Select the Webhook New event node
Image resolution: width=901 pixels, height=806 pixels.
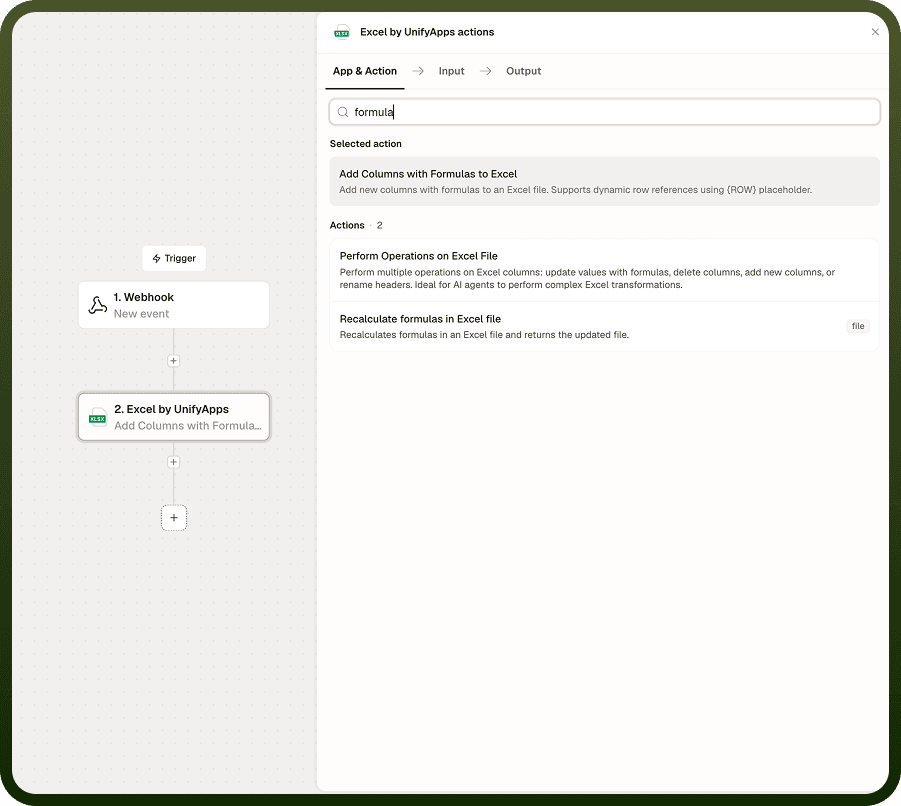174,305
